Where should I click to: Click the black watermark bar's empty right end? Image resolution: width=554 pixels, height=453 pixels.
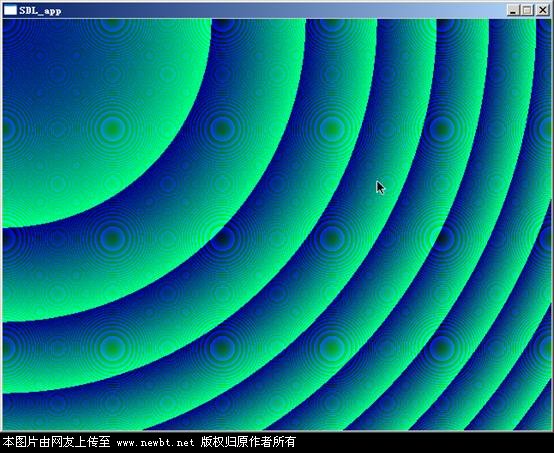[424, 442]
